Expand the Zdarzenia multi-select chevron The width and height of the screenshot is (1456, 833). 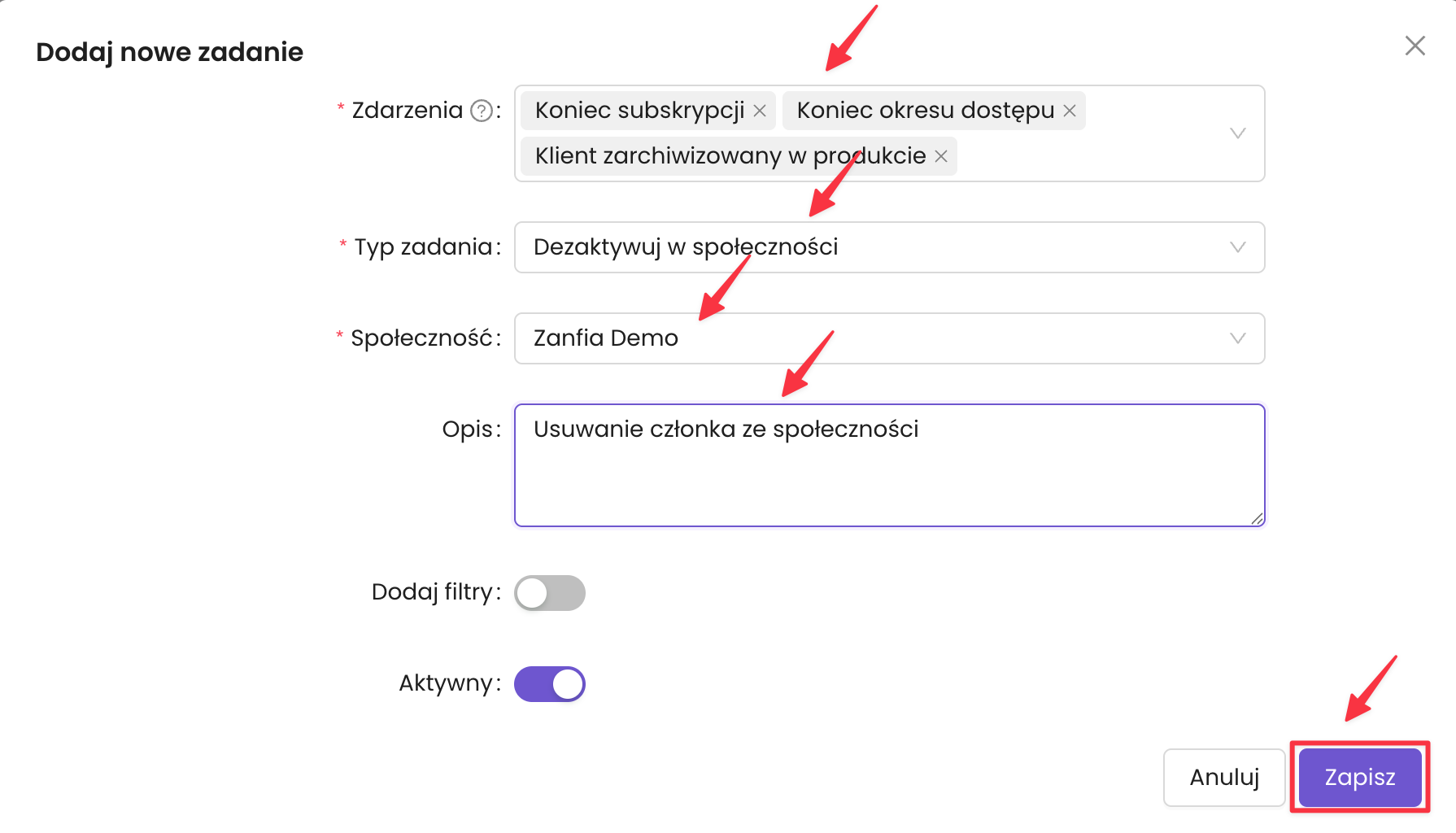[x=1237, y=133]
